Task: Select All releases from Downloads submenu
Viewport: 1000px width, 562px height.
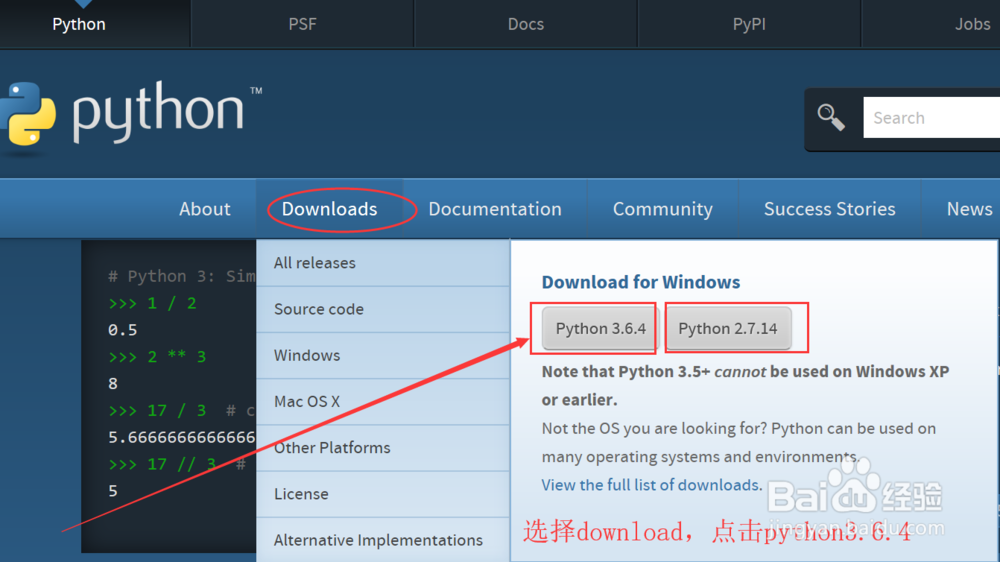Action: tap(383, 263)
